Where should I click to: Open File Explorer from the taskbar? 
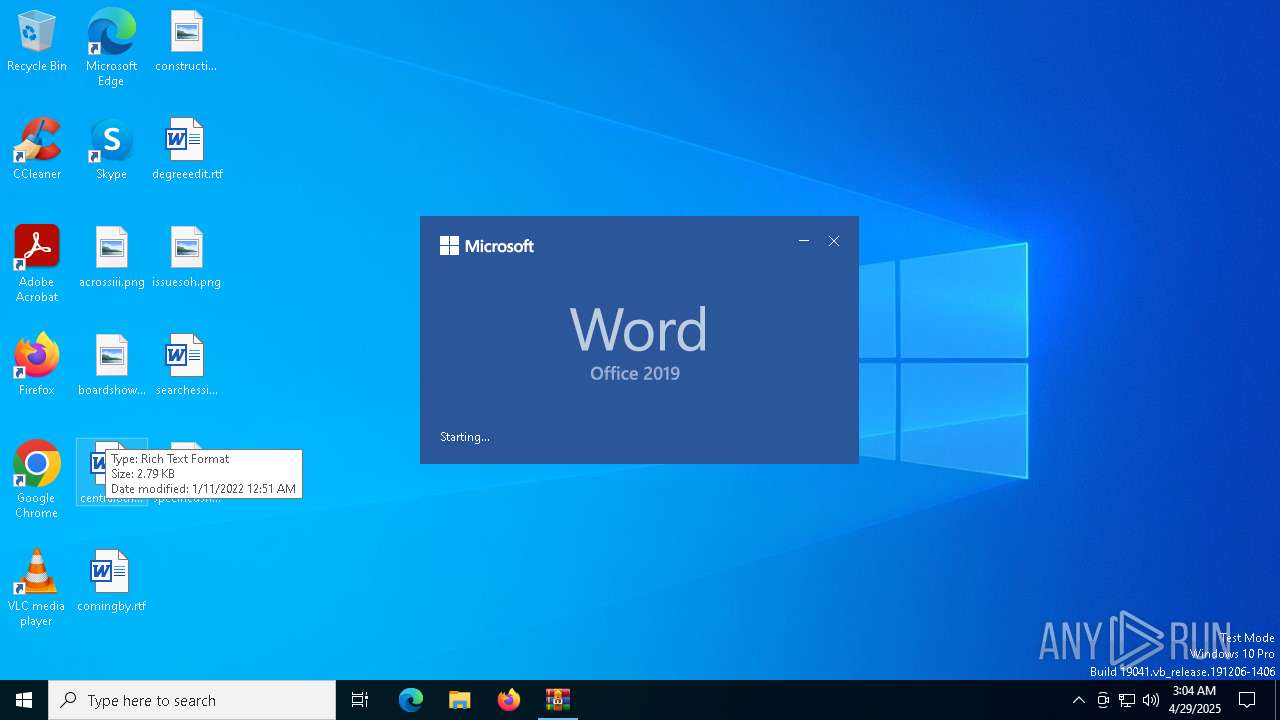coord(459,700)
